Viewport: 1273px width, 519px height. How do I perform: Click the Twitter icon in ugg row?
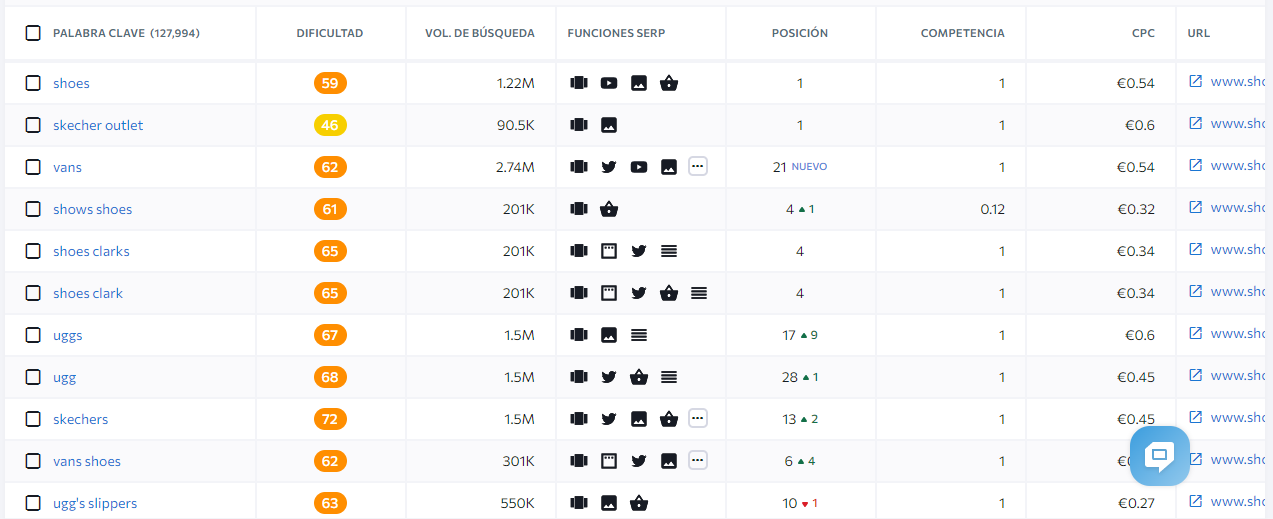[609, 377]
